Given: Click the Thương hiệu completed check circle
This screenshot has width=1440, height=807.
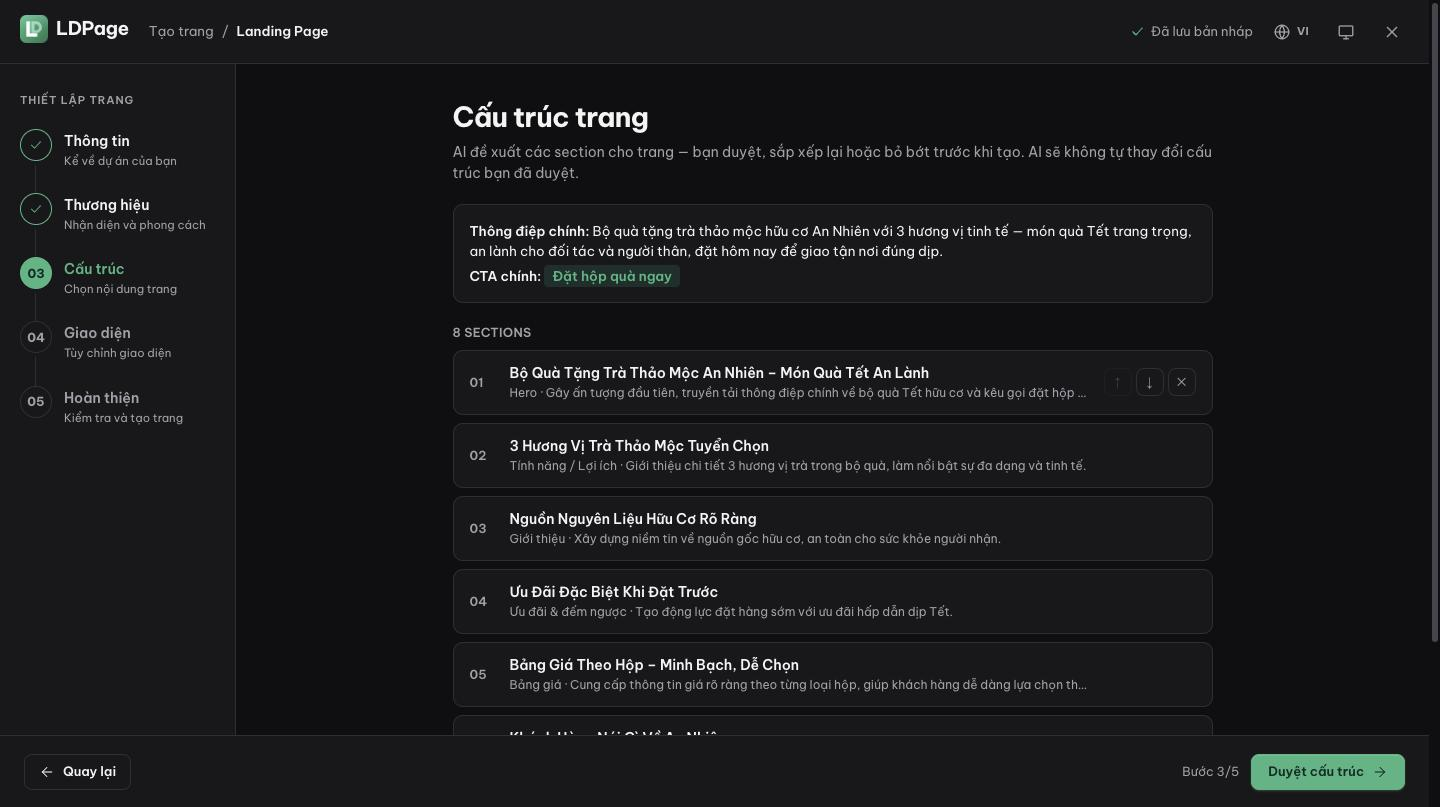Looking at the screenshot, I should pyautogui.click(x=36, y=209).
